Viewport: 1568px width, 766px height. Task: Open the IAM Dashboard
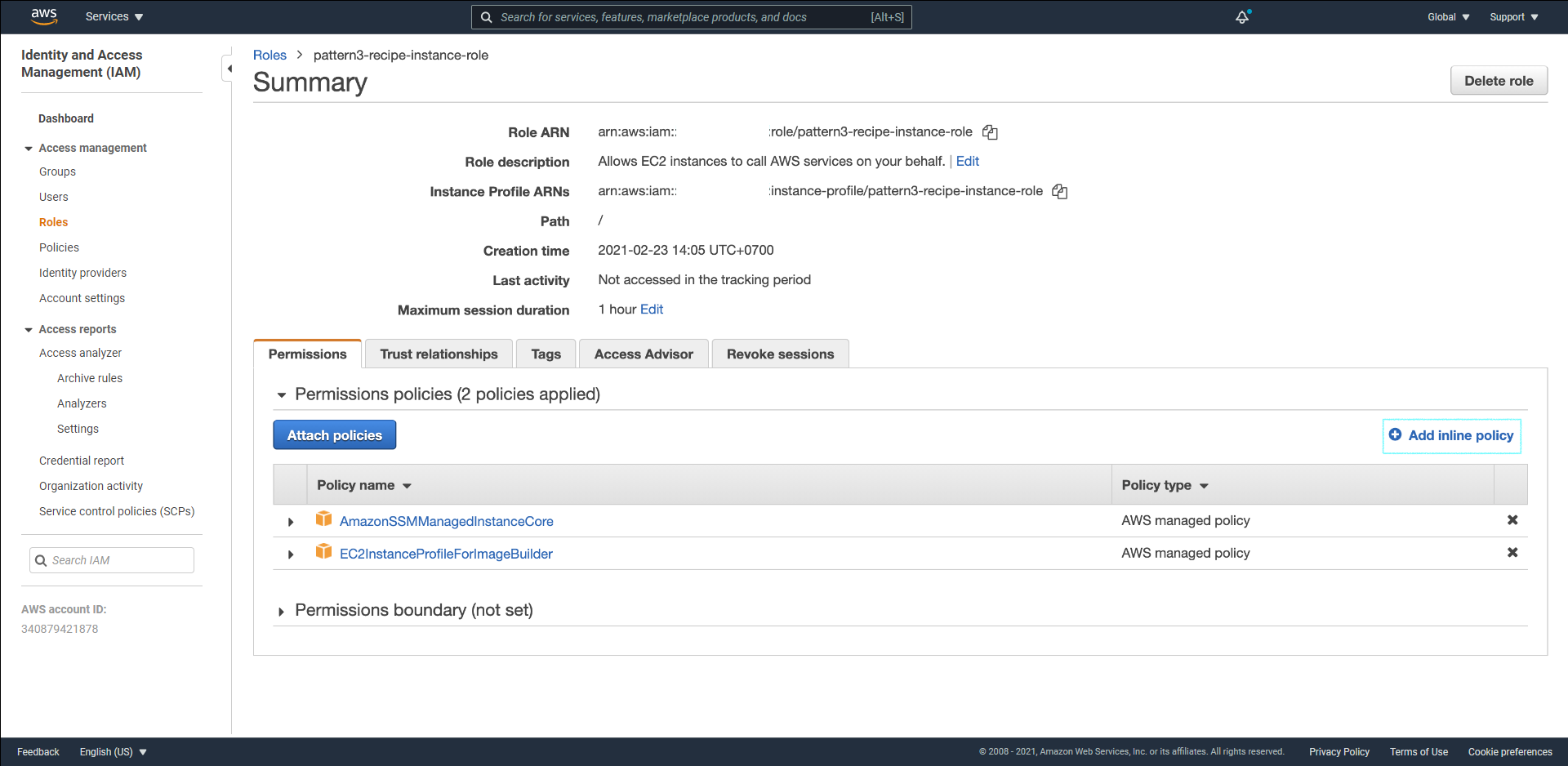pyautogui.click(x=66, y=118)
